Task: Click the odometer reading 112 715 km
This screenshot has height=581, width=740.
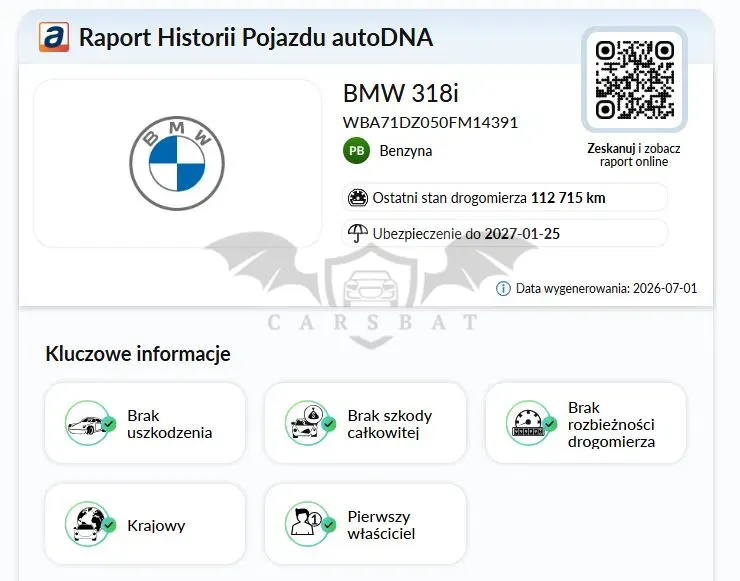Action: pos(568,198)
